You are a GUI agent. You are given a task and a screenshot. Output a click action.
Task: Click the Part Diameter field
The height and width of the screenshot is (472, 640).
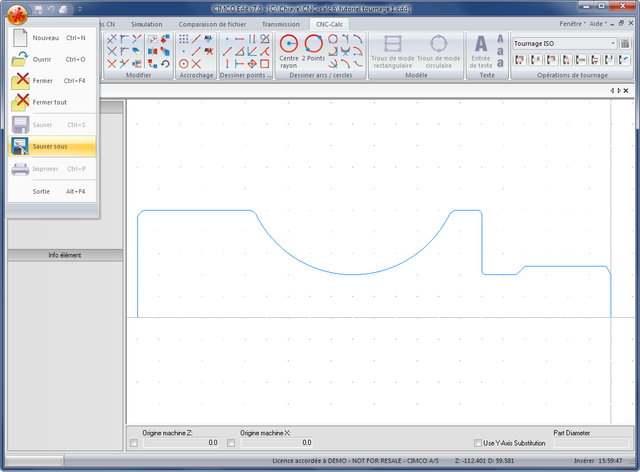[591, 443]
